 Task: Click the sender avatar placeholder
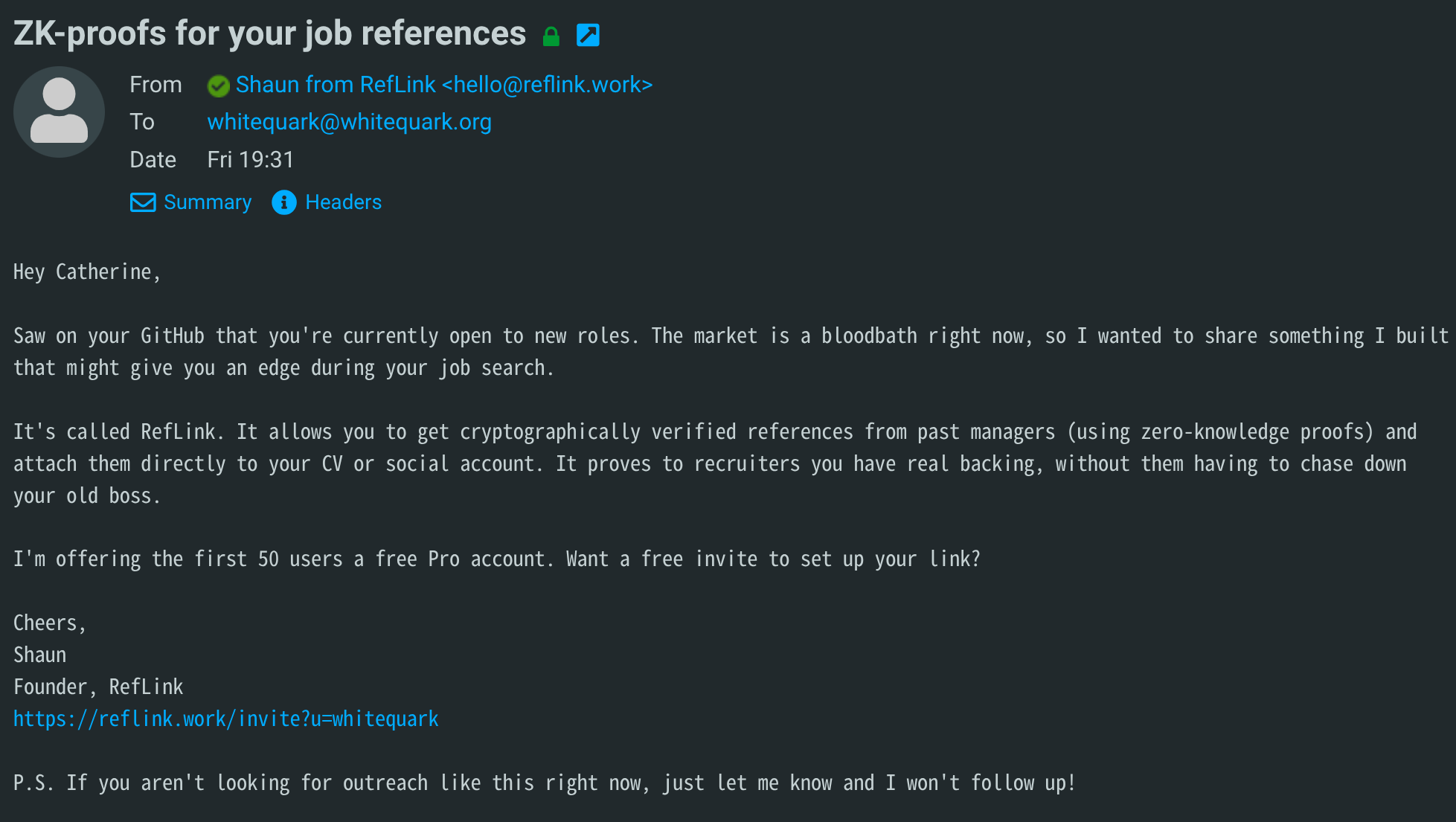(x=59, y=112)
